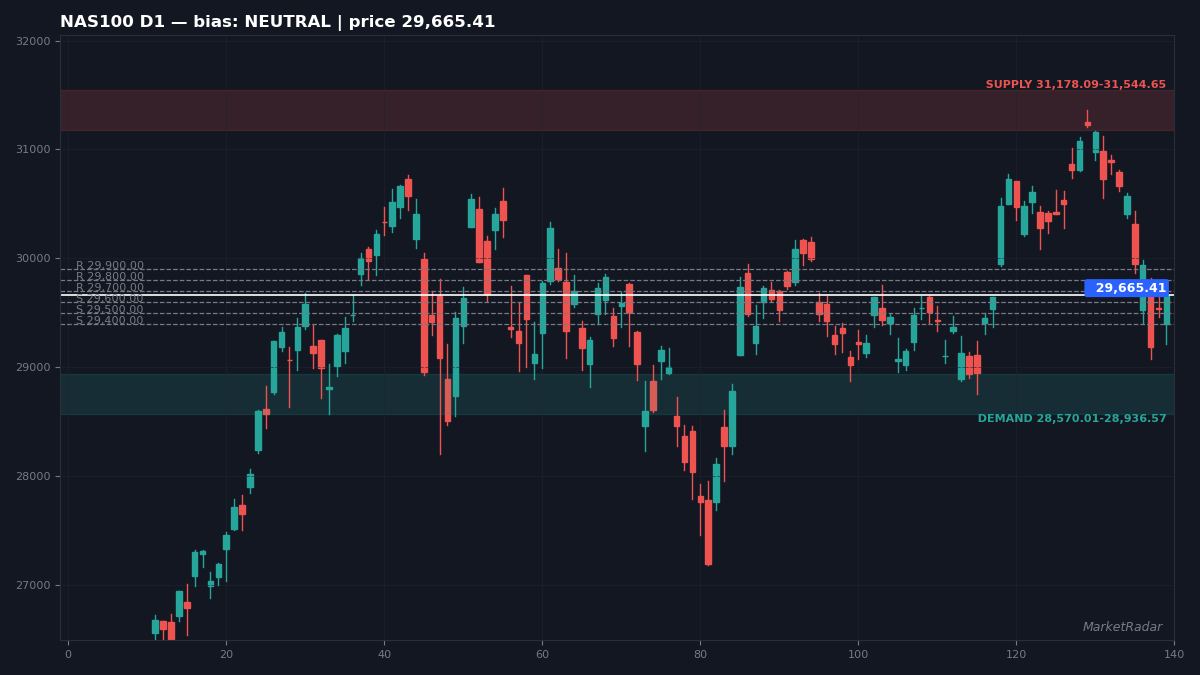Click the teal demand zone band

point(617,394)
